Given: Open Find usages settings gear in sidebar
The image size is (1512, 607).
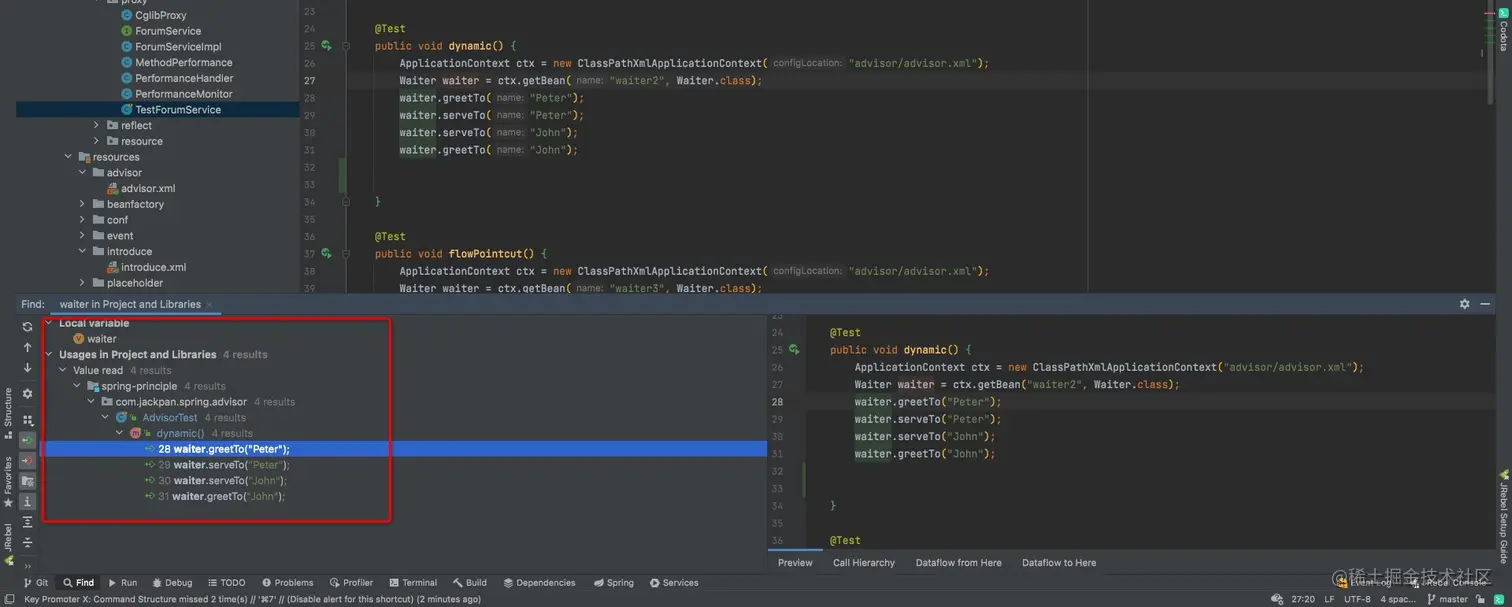Looking at the screenshot, I should click(x=27, y=394).
